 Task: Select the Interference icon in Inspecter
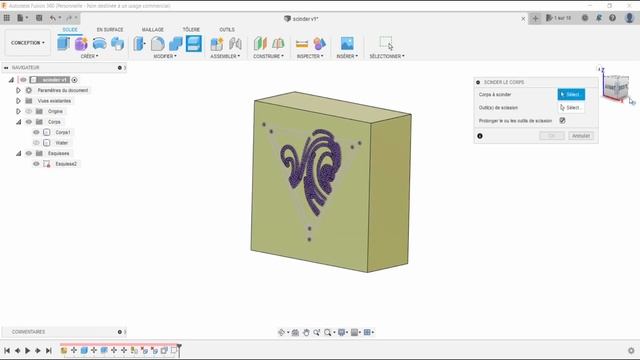[x=320, y=43]
